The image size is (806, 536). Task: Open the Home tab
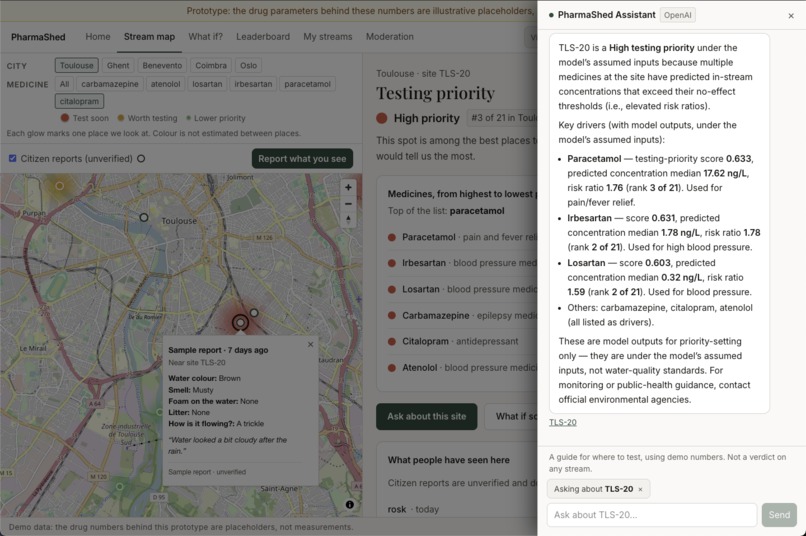coord(98,36)
